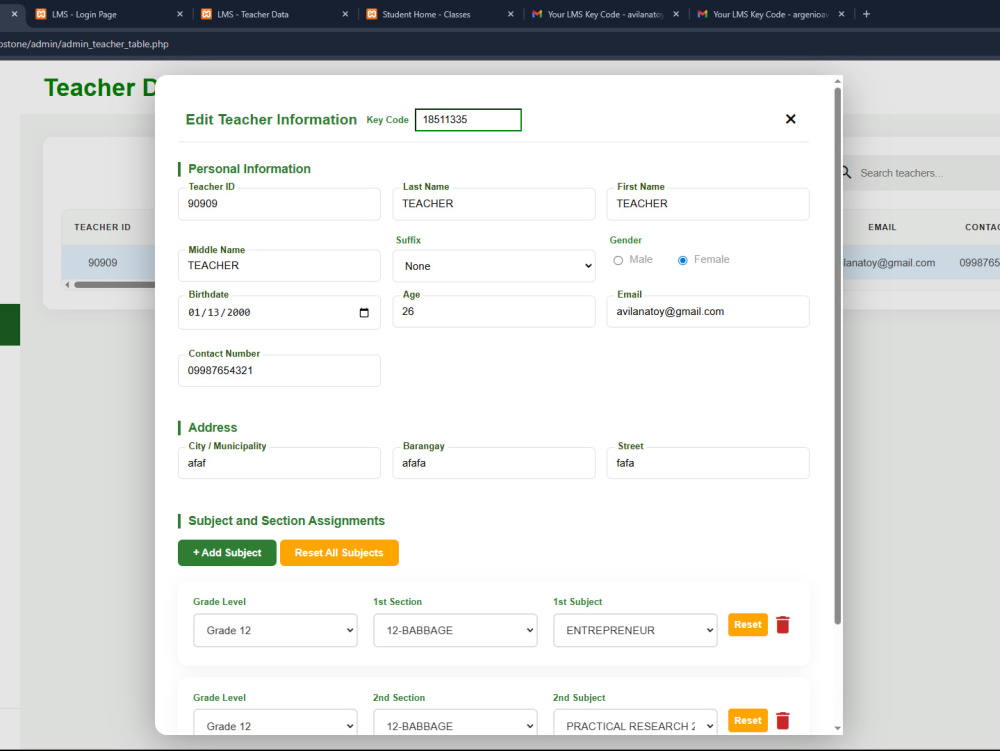
Task: Switch to Your LMS Key Code - argenioa tab
Action: pos(770,14)
